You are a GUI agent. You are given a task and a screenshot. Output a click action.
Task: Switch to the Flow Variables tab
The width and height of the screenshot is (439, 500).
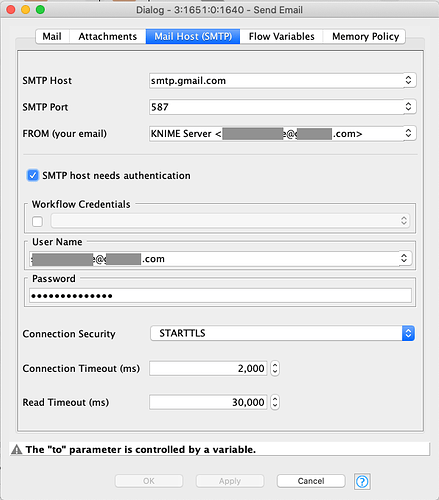tap(281, 36)
